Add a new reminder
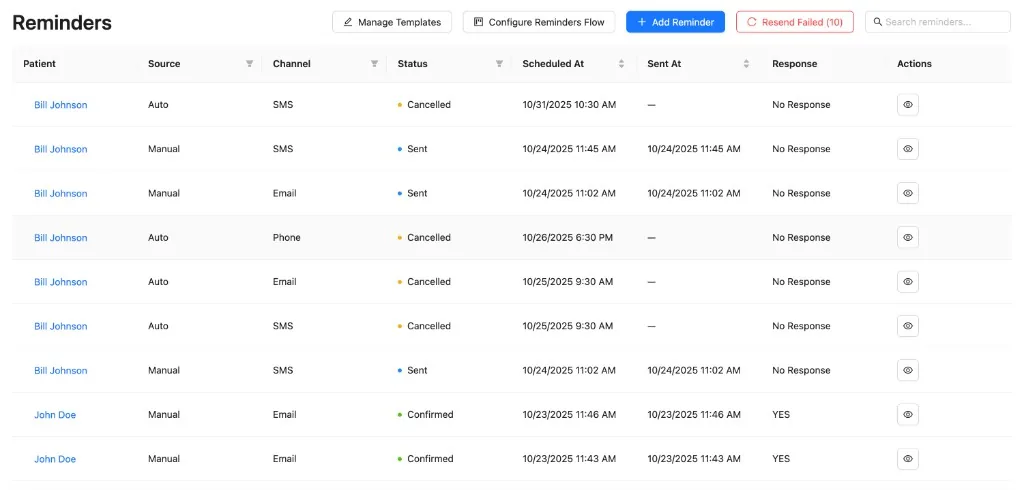This screenshot has width=1024, height=490. click(675, 22)
